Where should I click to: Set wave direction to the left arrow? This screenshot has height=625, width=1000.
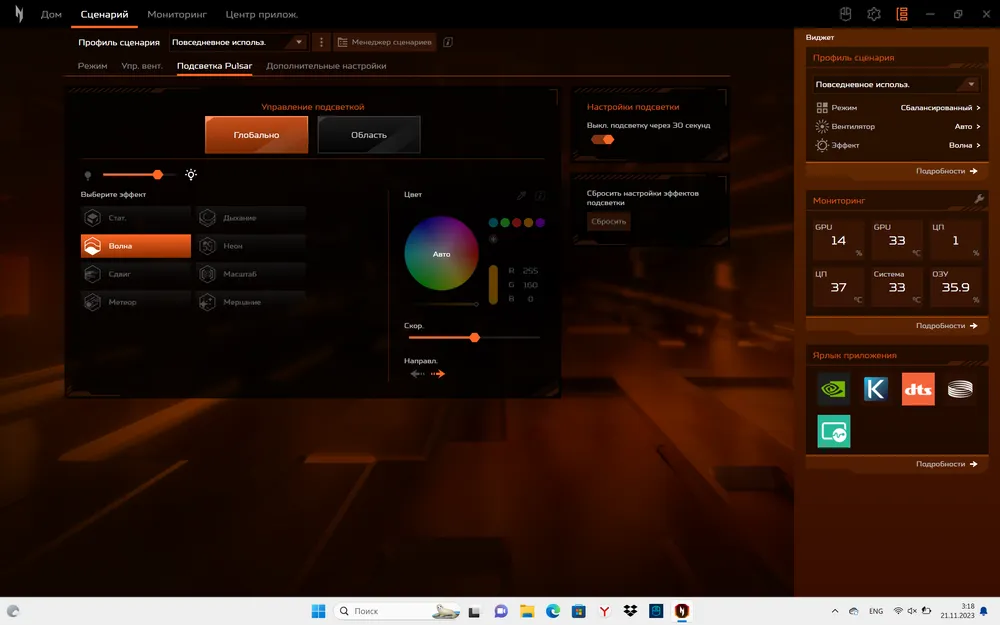click(417, 374)
